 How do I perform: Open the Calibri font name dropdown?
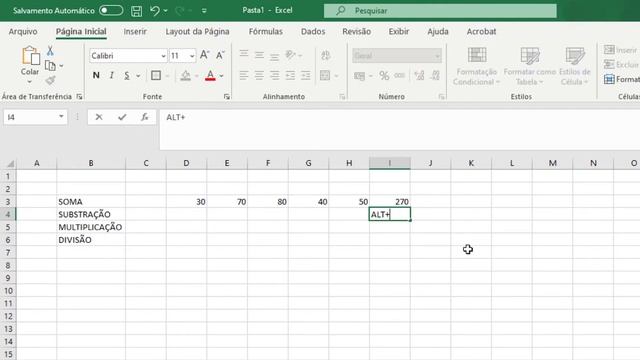tap(163, 56)
